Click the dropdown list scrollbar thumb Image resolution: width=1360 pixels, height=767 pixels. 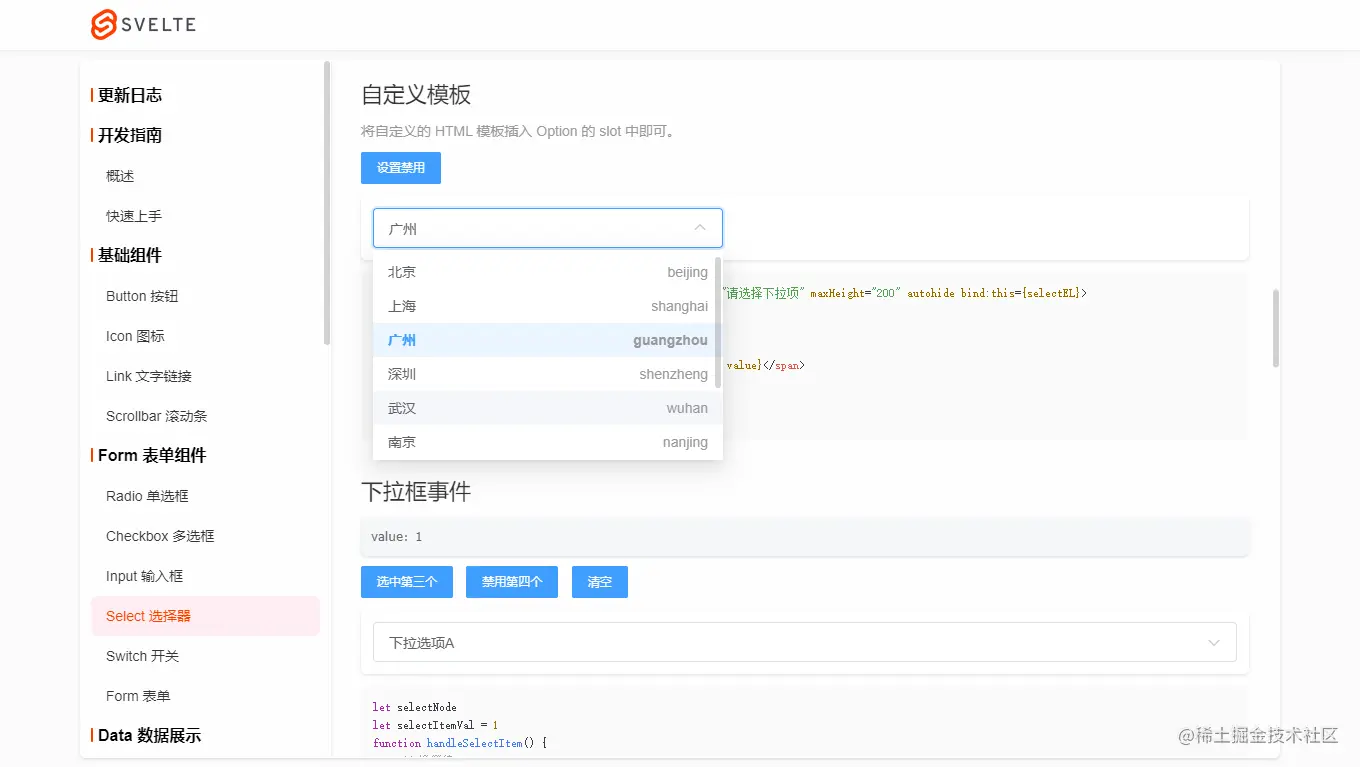pyautogui.click(x=718, y=323)
